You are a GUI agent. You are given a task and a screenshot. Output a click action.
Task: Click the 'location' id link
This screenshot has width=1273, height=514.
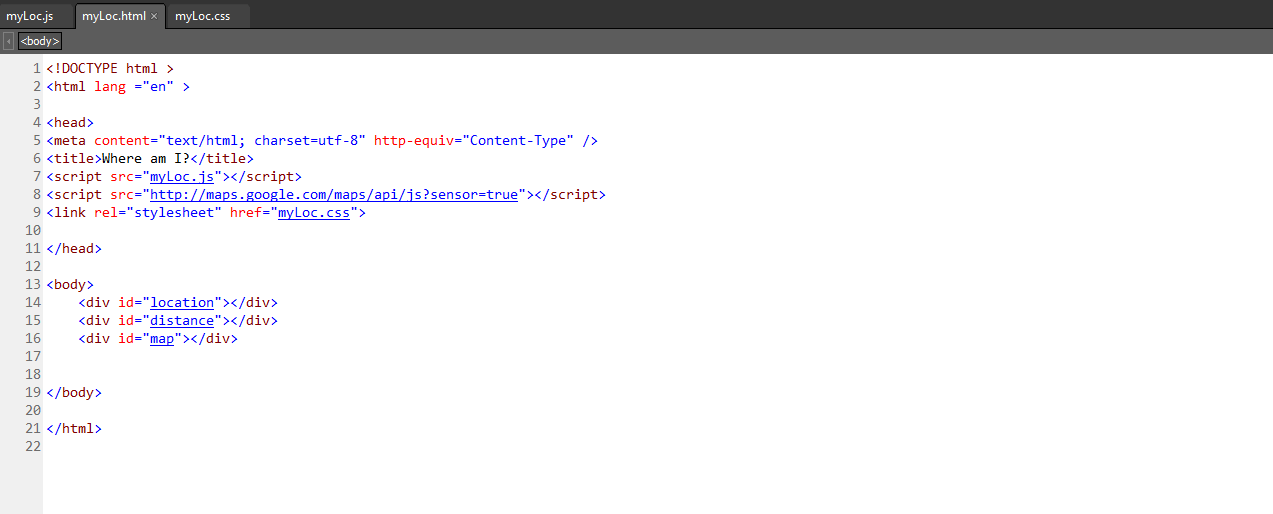(x=182, y=303)
